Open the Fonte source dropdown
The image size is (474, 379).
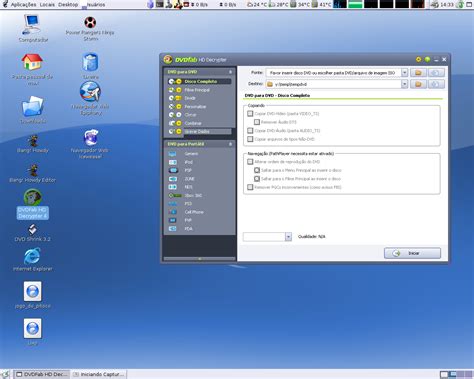404,73
